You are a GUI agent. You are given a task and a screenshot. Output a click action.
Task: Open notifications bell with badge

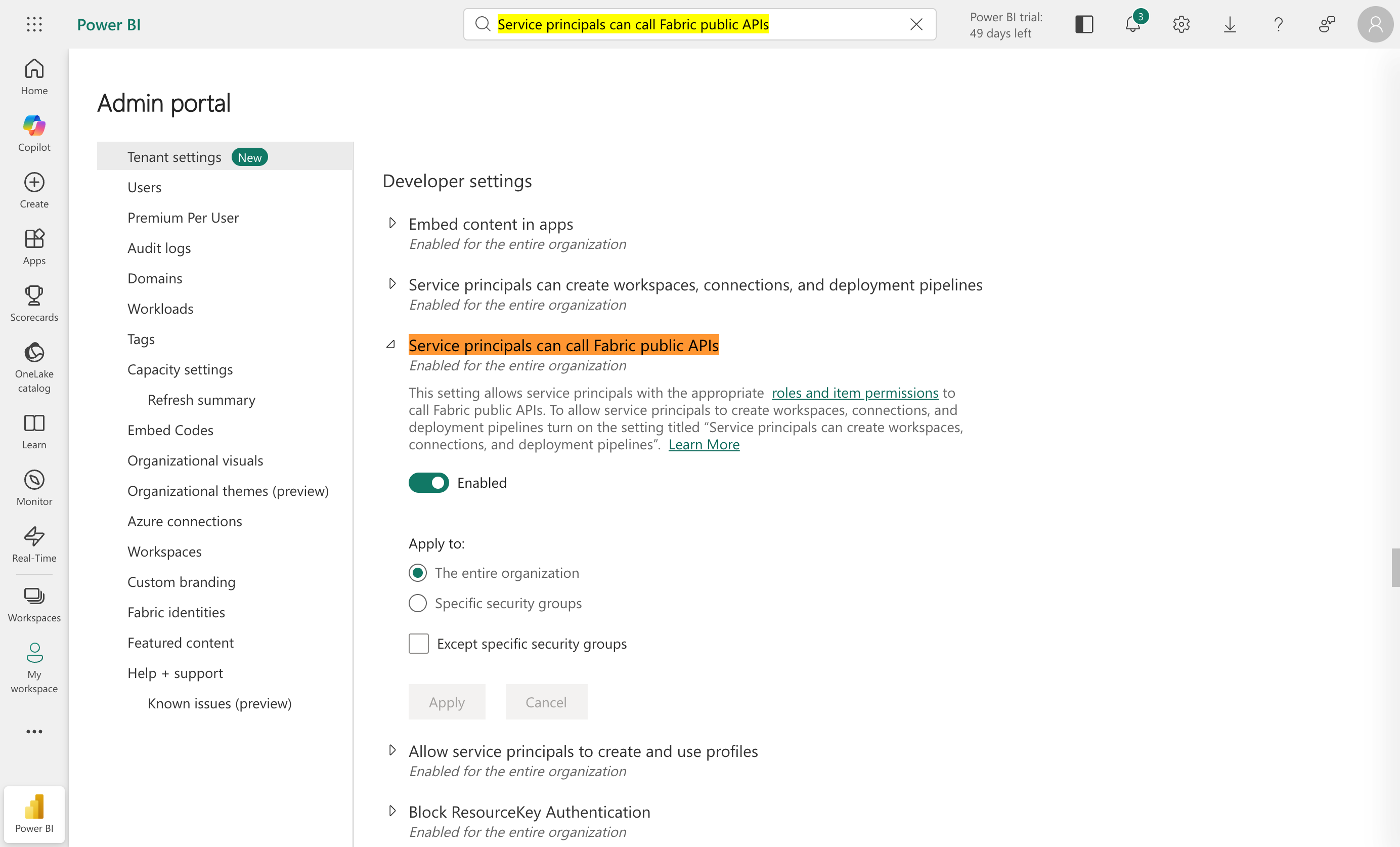pos(1133,24)
